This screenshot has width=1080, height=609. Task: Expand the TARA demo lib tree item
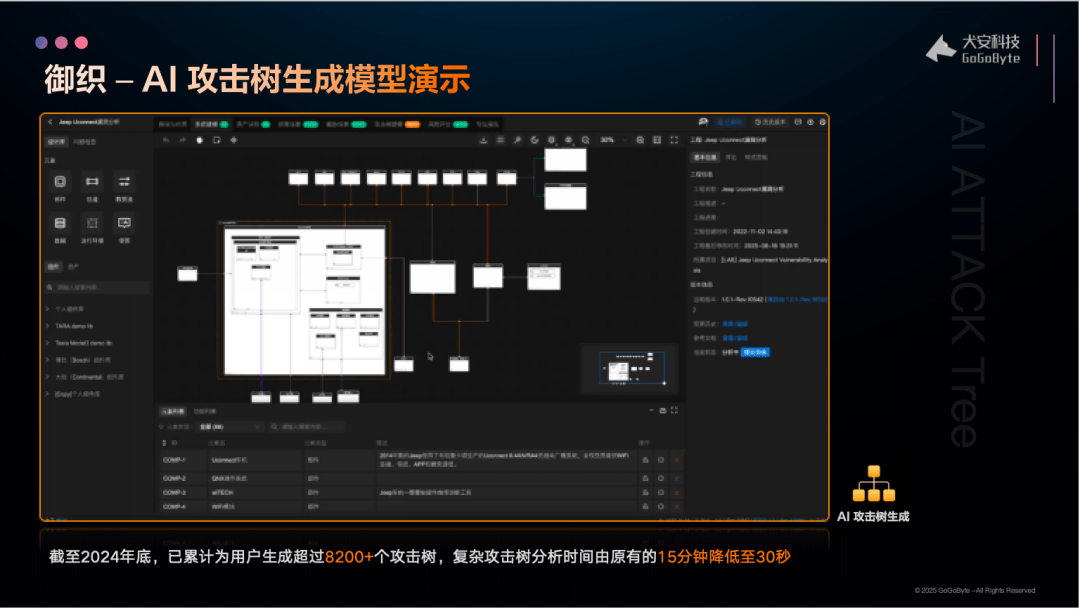coord(48,326)
